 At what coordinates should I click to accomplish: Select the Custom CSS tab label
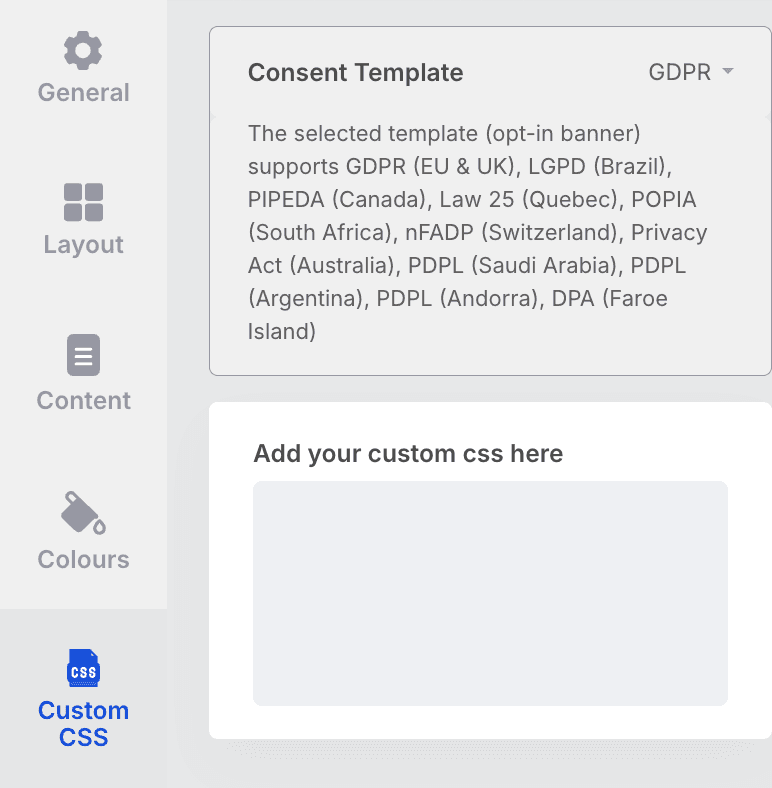83,724
